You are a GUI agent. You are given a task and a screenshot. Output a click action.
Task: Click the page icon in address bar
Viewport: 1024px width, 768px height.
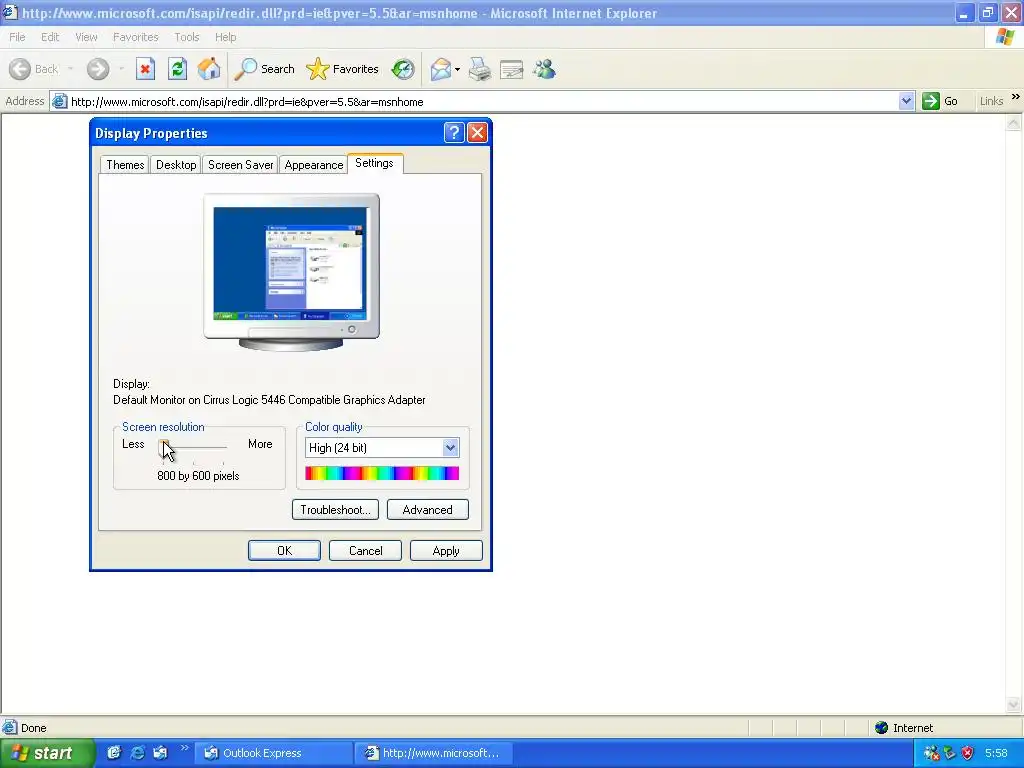(59, 101)
